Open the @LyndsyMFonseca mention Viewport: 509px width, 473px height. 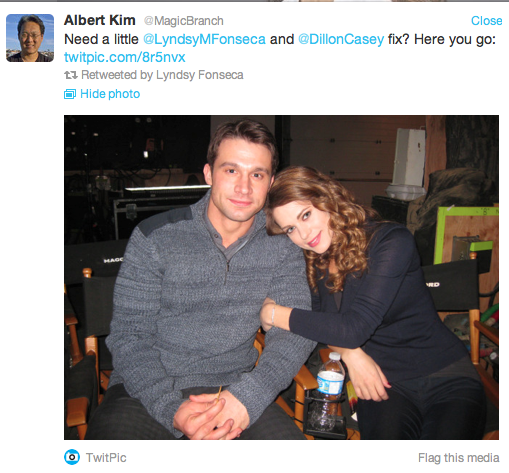pos(204,39)
